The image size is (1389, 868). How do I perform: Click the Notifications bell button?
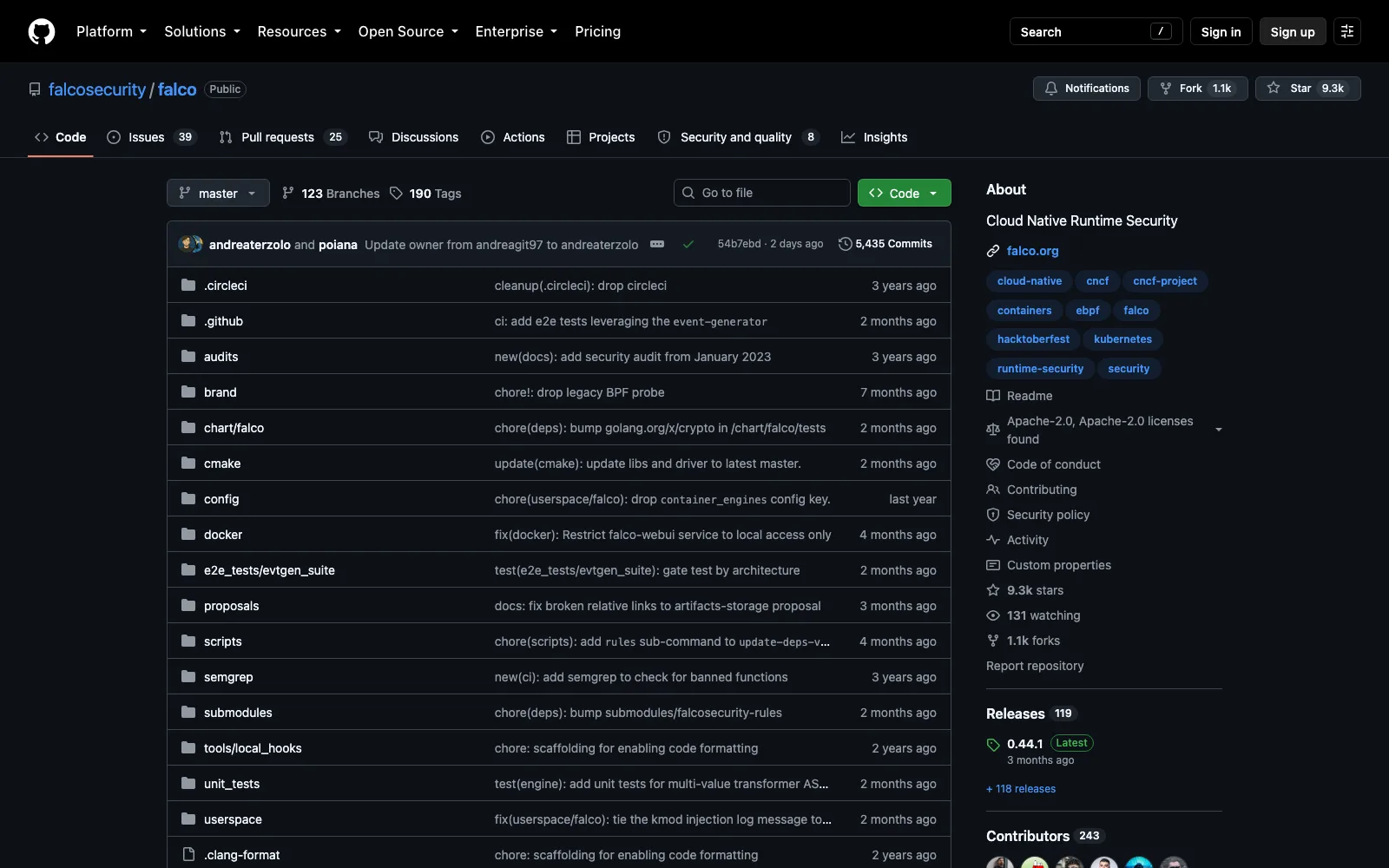coord(1087,89)
